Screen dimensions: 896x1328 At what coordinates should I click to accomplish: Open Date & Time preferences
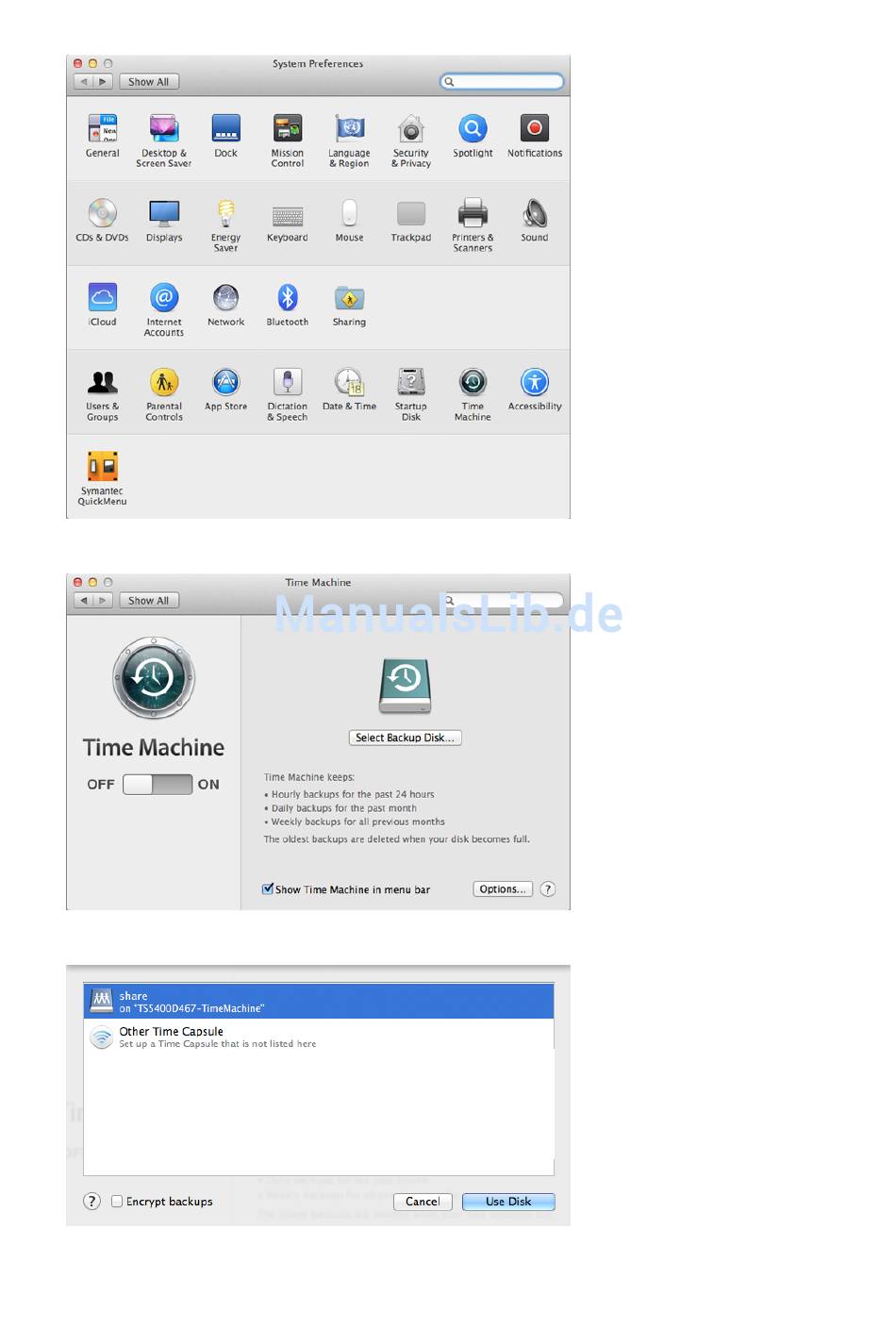349,389
